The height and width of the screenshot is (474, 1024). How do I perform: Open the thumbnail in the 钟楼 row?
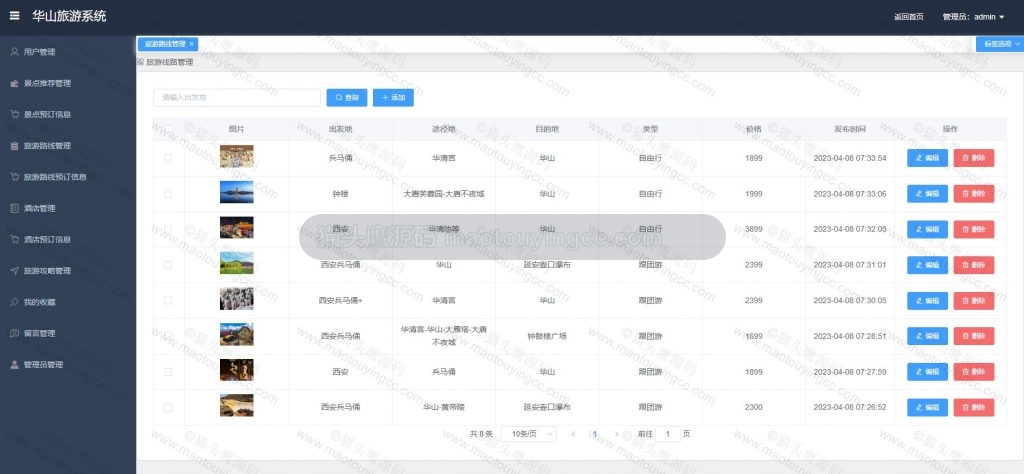pos(236,193)
